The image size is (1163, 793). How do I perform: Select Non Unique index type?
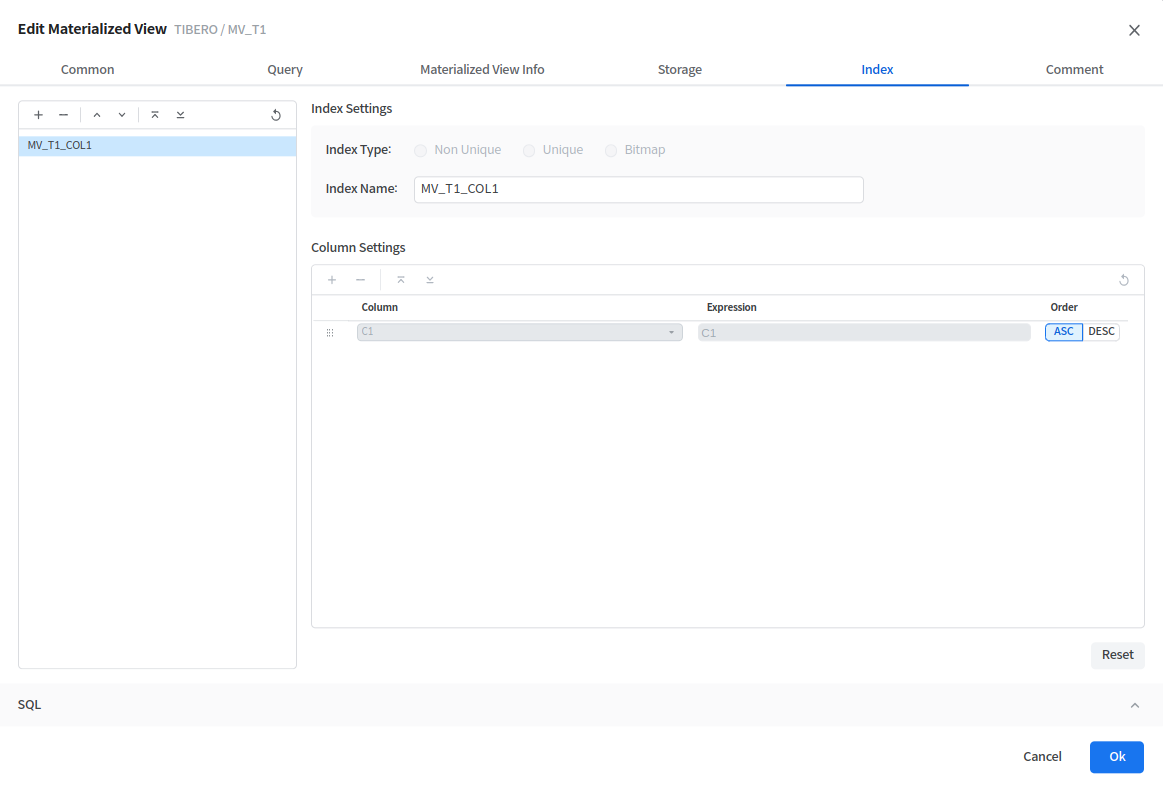click(421, 150)
